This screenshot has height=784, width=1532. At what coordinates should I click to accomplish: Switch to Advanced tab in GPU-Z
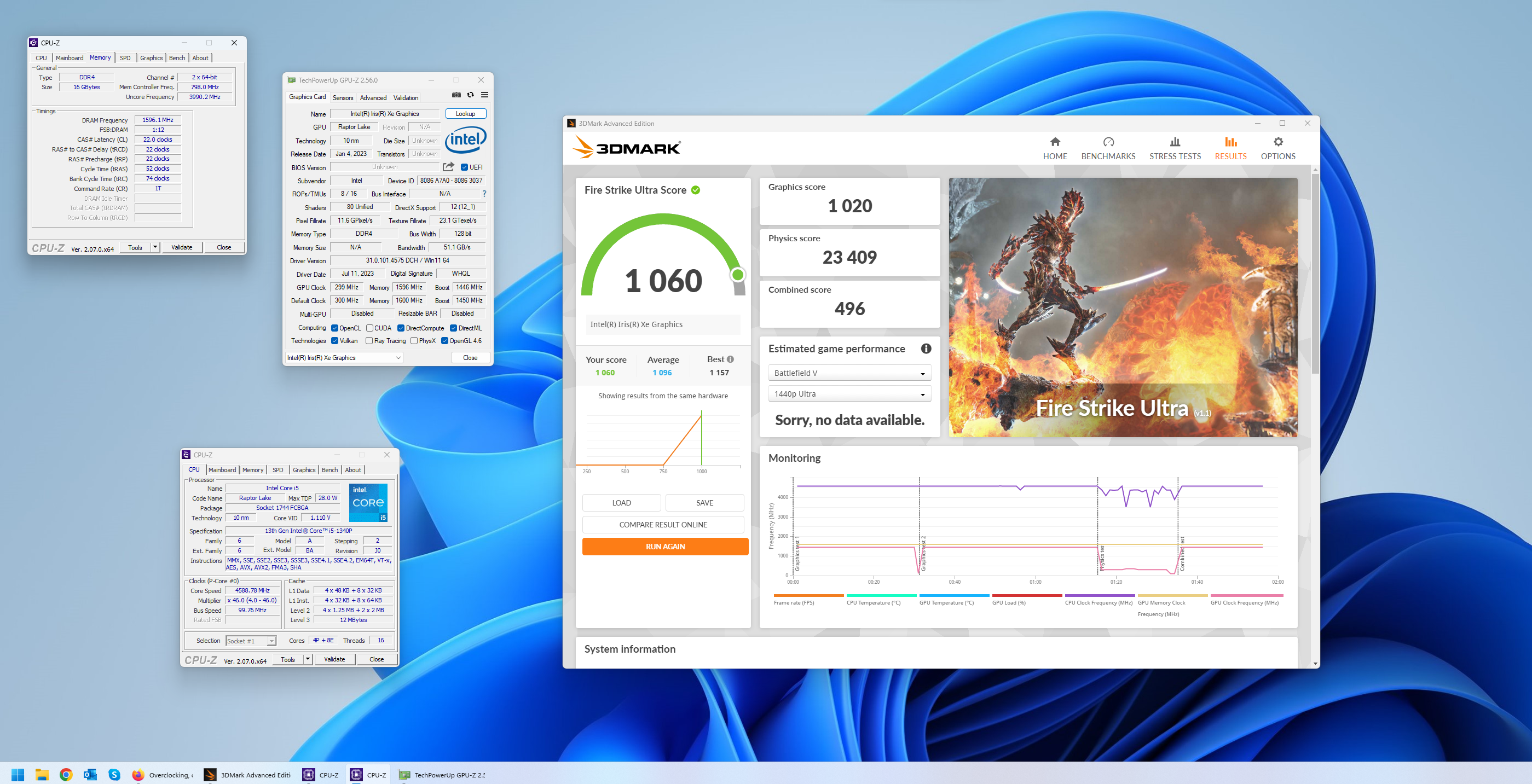tap(373, 97)
